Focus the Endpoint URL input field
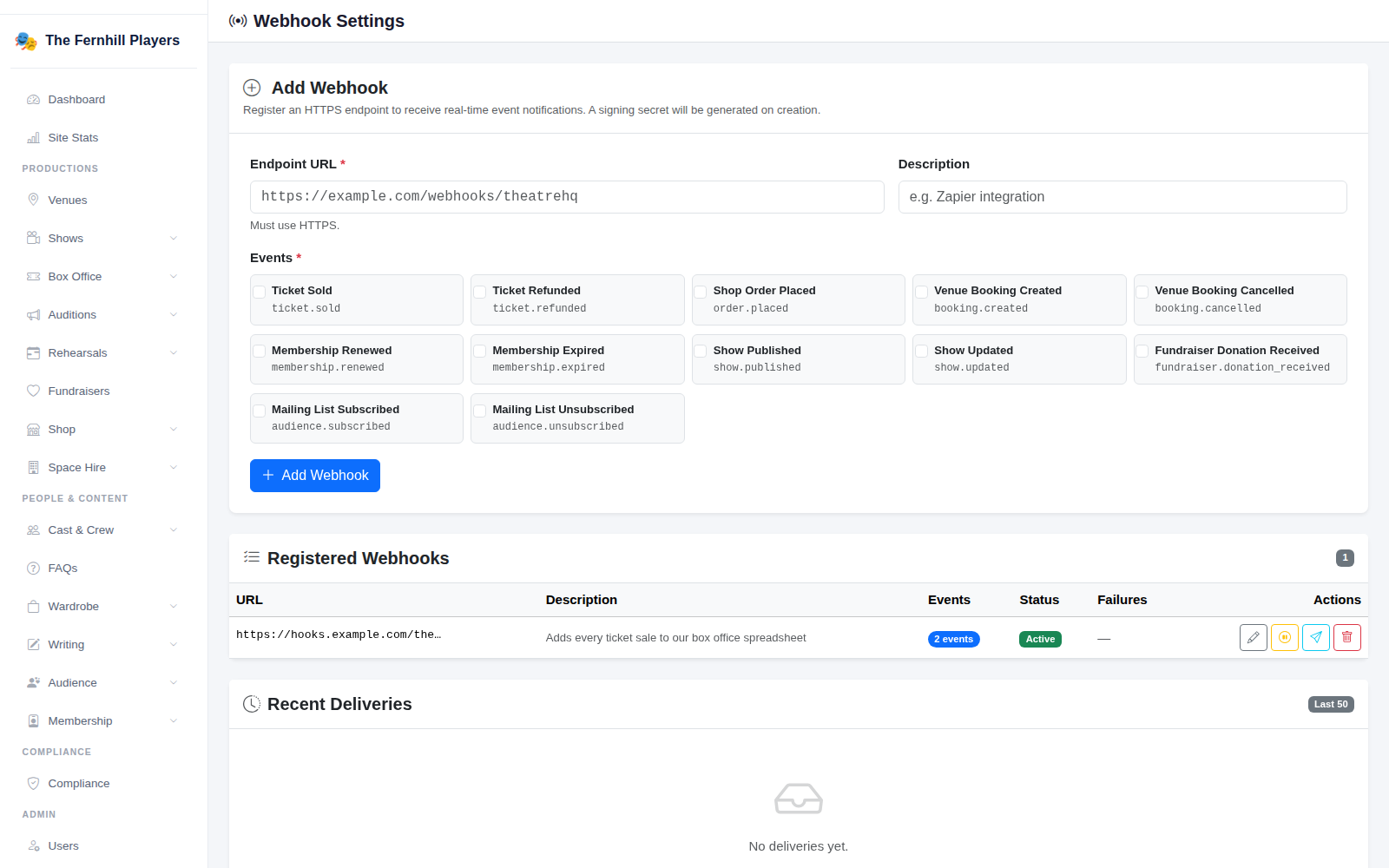Screen dimensions: 1389x868 pos(567,197)
